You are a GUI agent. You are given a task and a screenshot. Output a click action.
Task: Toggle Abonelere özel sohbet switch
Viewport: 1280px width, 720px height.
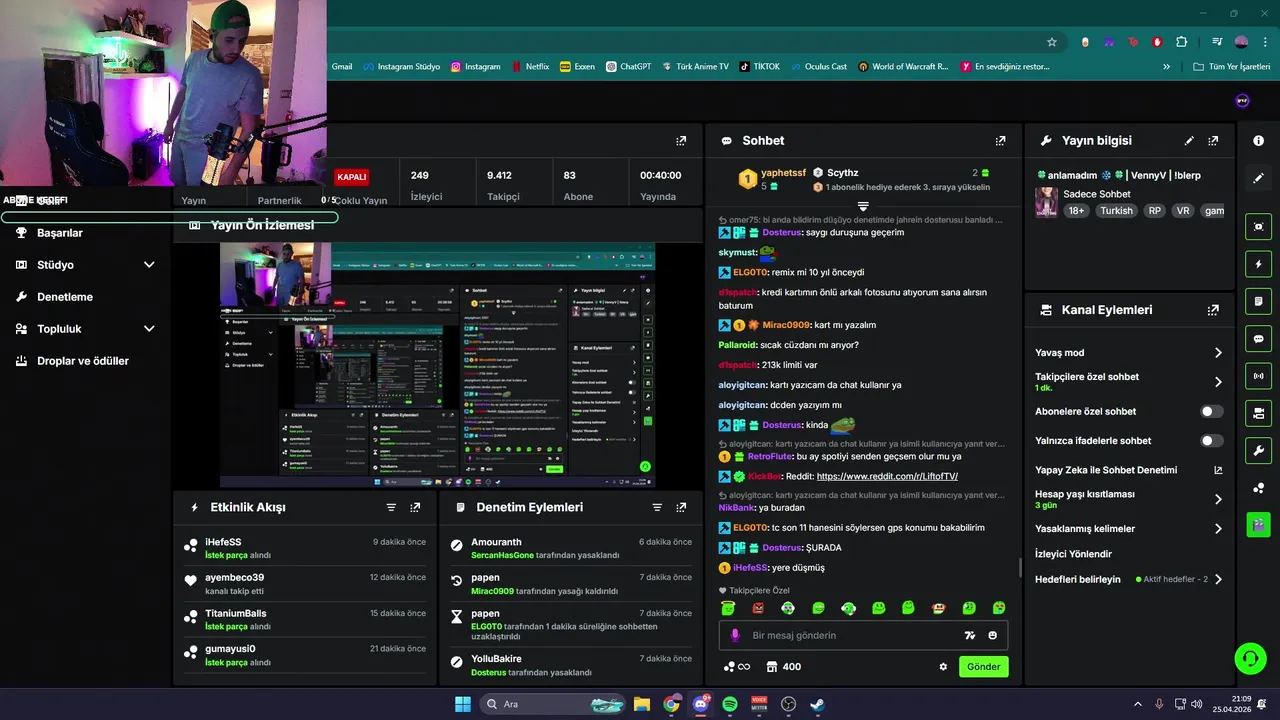[x=1211, y=411]
